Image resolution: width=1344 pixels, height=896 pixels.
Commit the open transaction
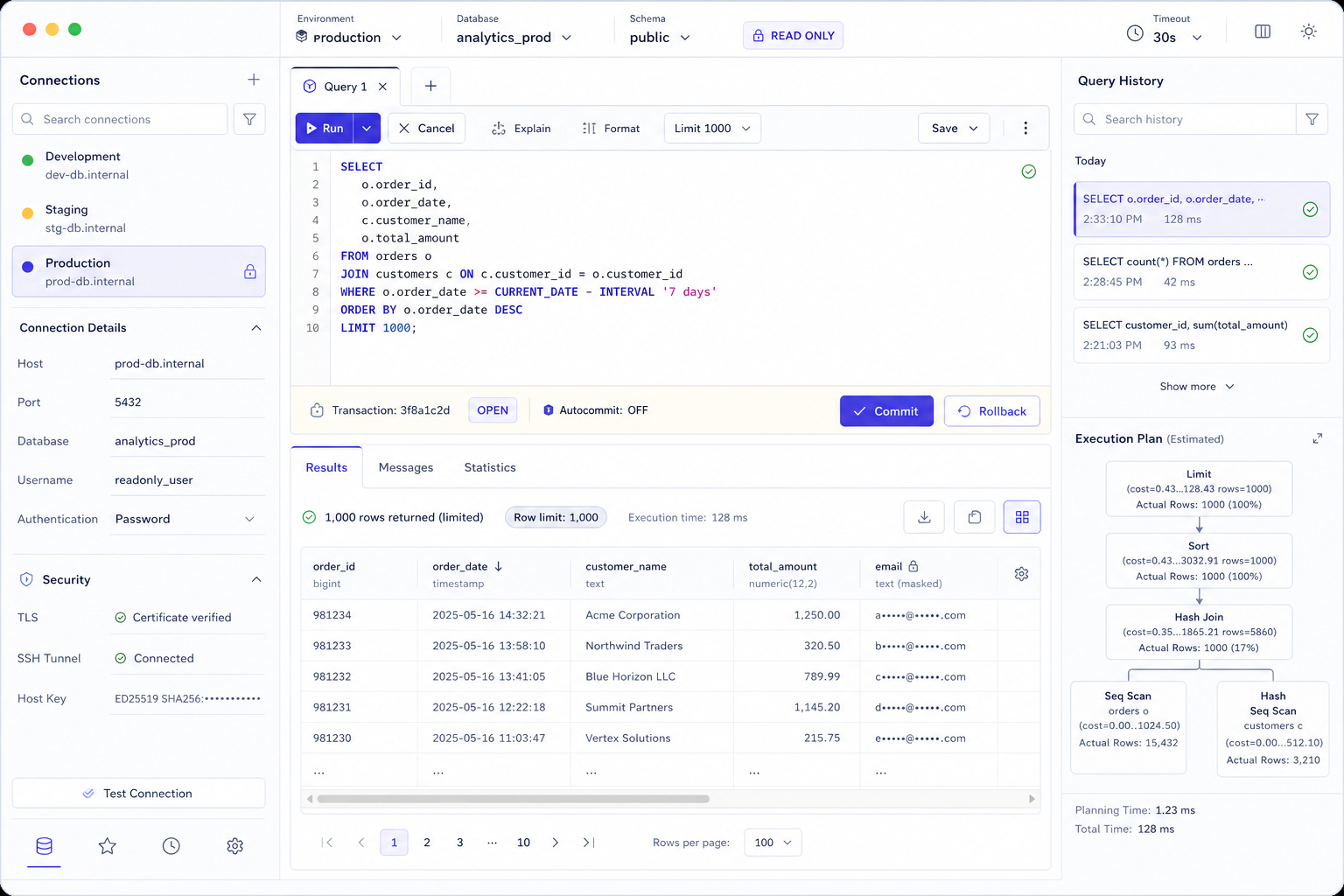click(x=886, y=411)
